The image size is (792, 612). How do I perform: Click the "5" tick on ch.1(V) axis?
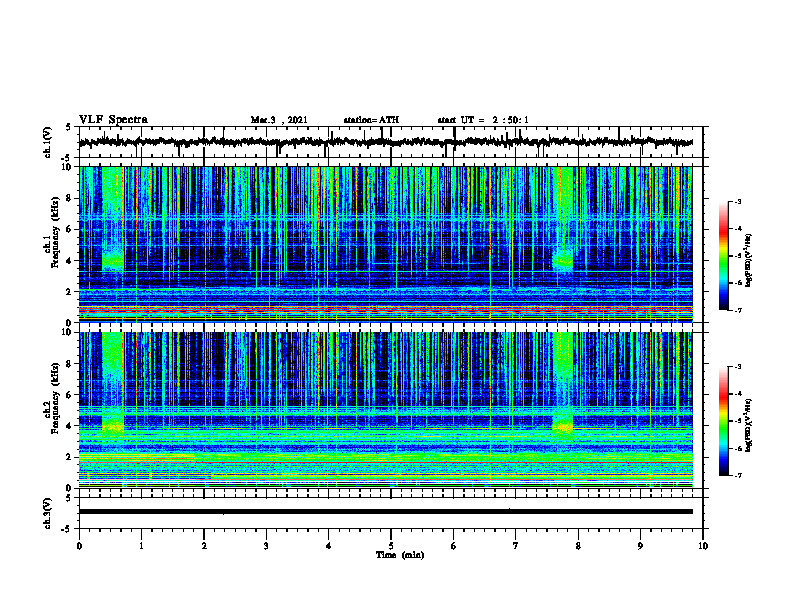pos(68,128)
